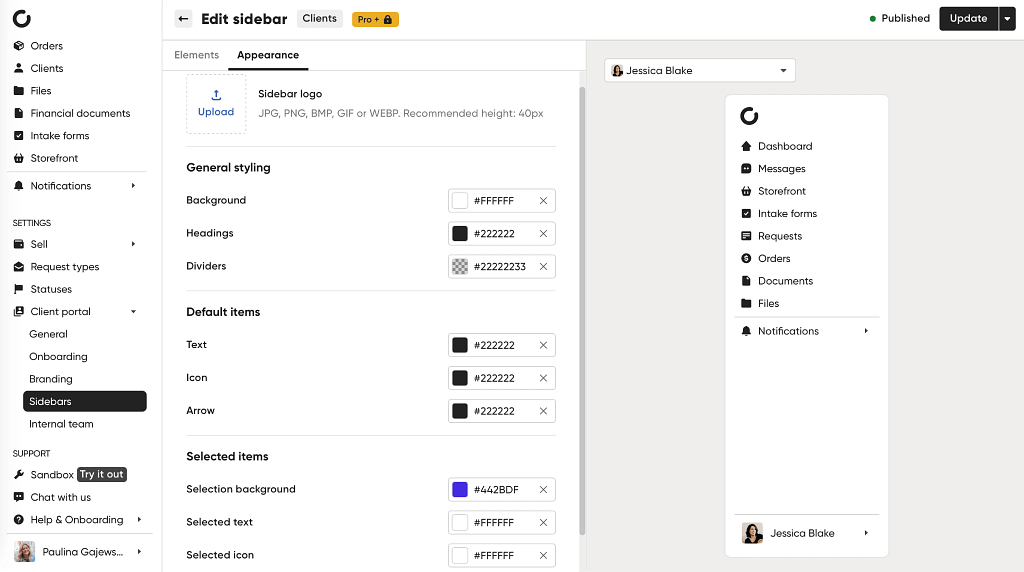Screen dimensions: 1024x572
Task: Click the Client portal icon
Action: pyautogui.click(x=19, y=311)
